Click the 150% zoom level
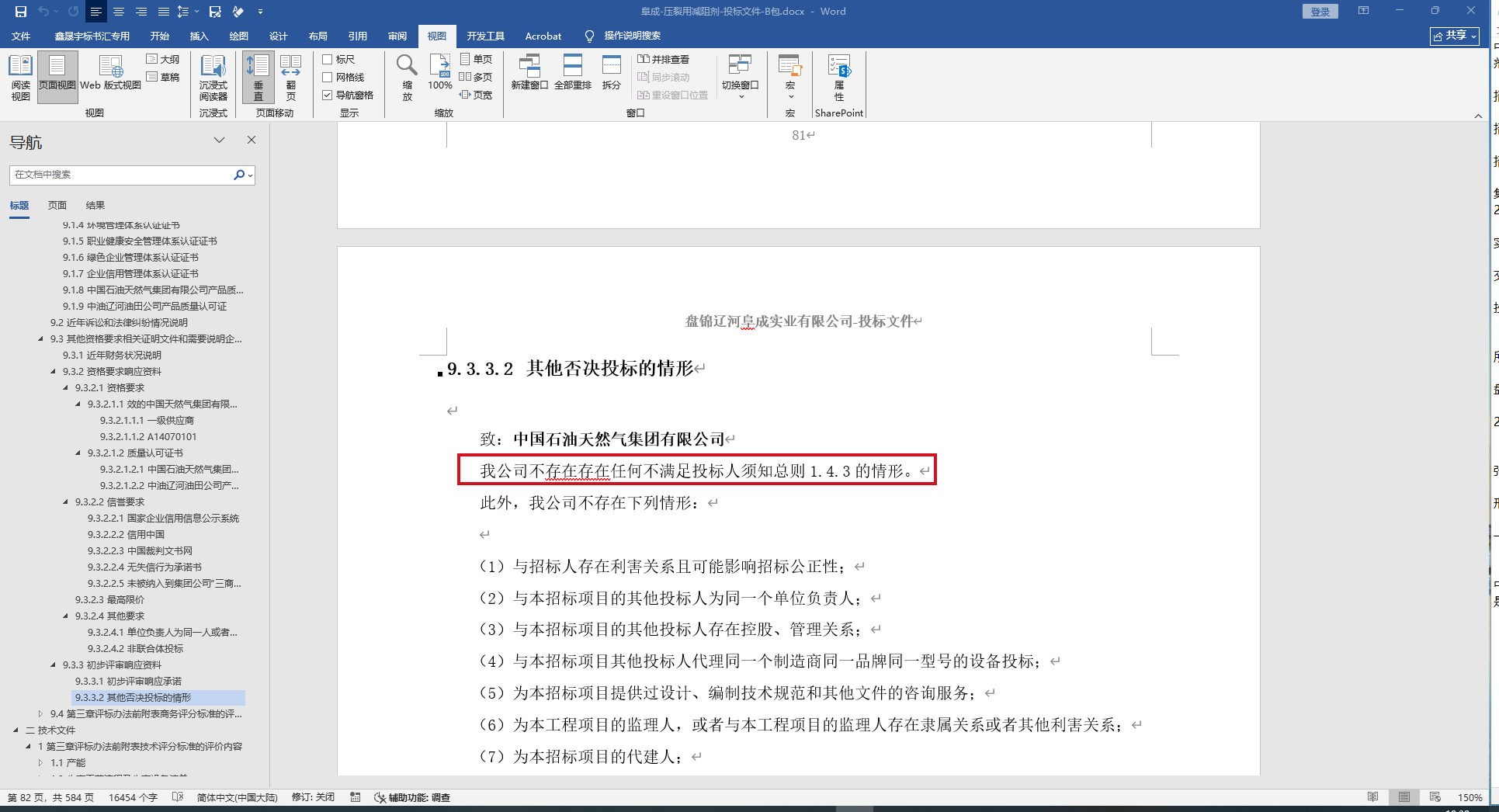This screenshot has height=812, width=1499. click(x=1470, y=797)
